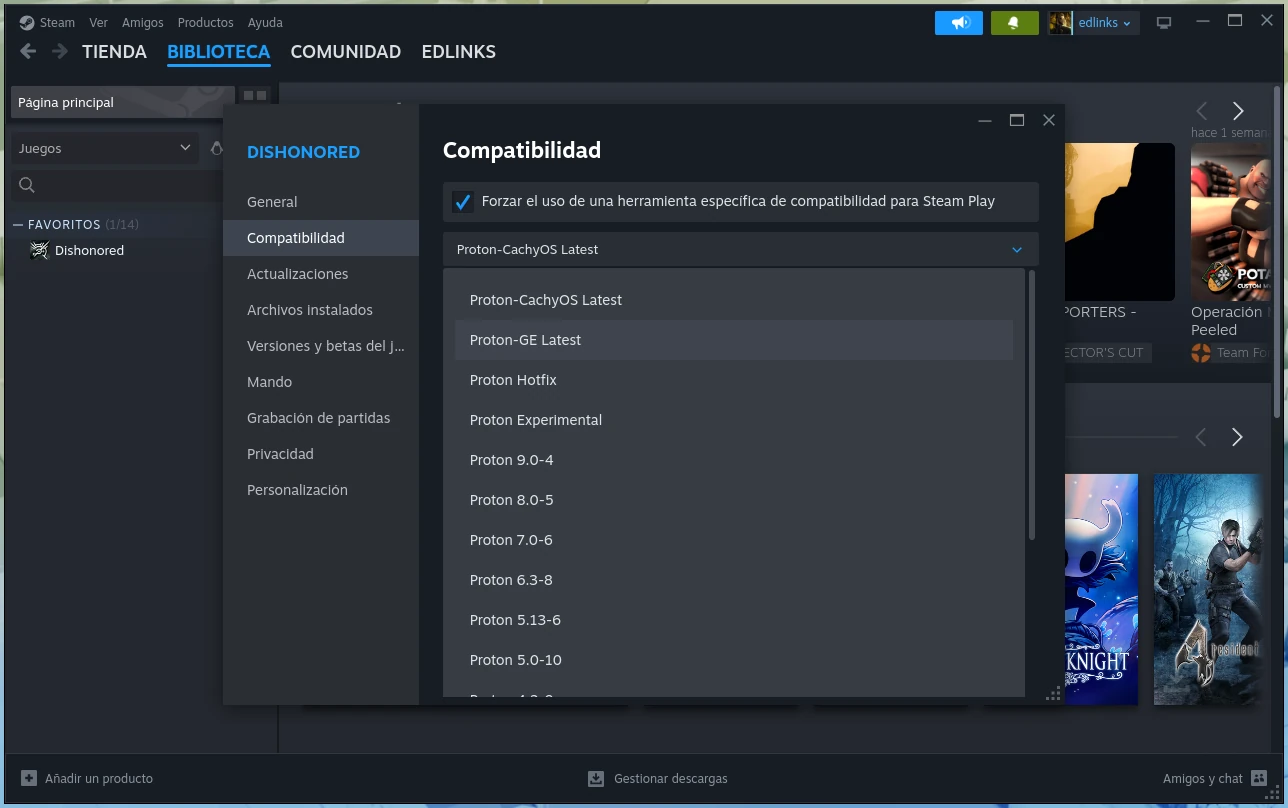This screenshot has height=808, width=1288.
Task: Open the Steam menu with logo
Action: pyautogui.click(x=47, y=22)
